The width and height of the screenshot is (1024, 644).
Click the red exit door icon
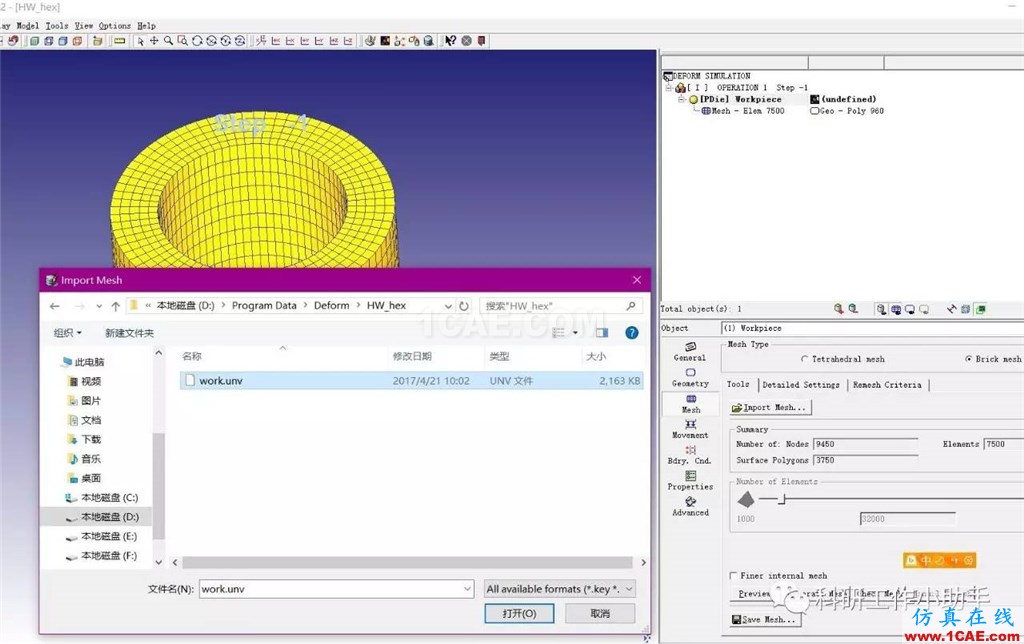(481, 41)
